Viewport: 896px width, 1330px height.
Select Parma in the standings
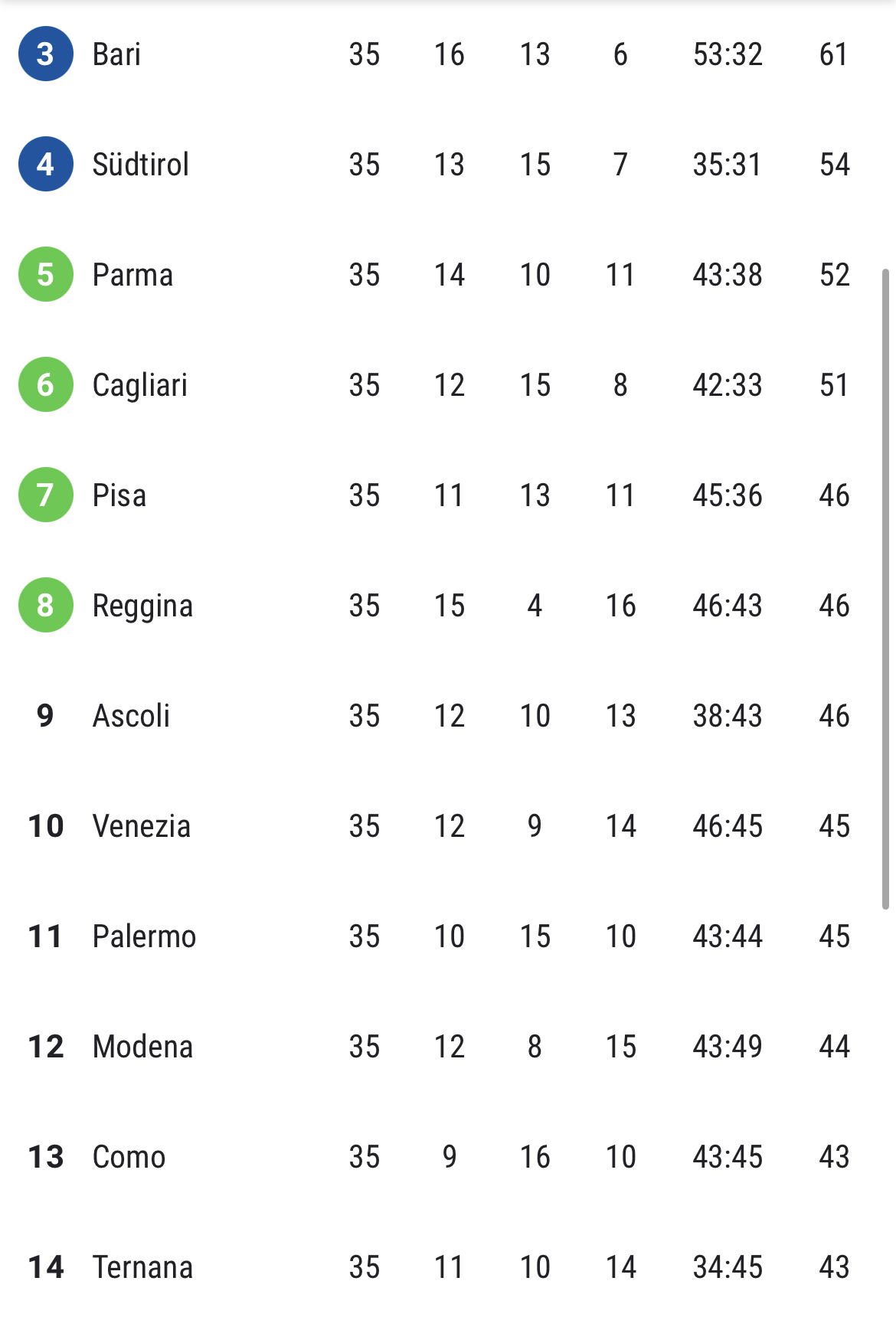pos(132,275)
